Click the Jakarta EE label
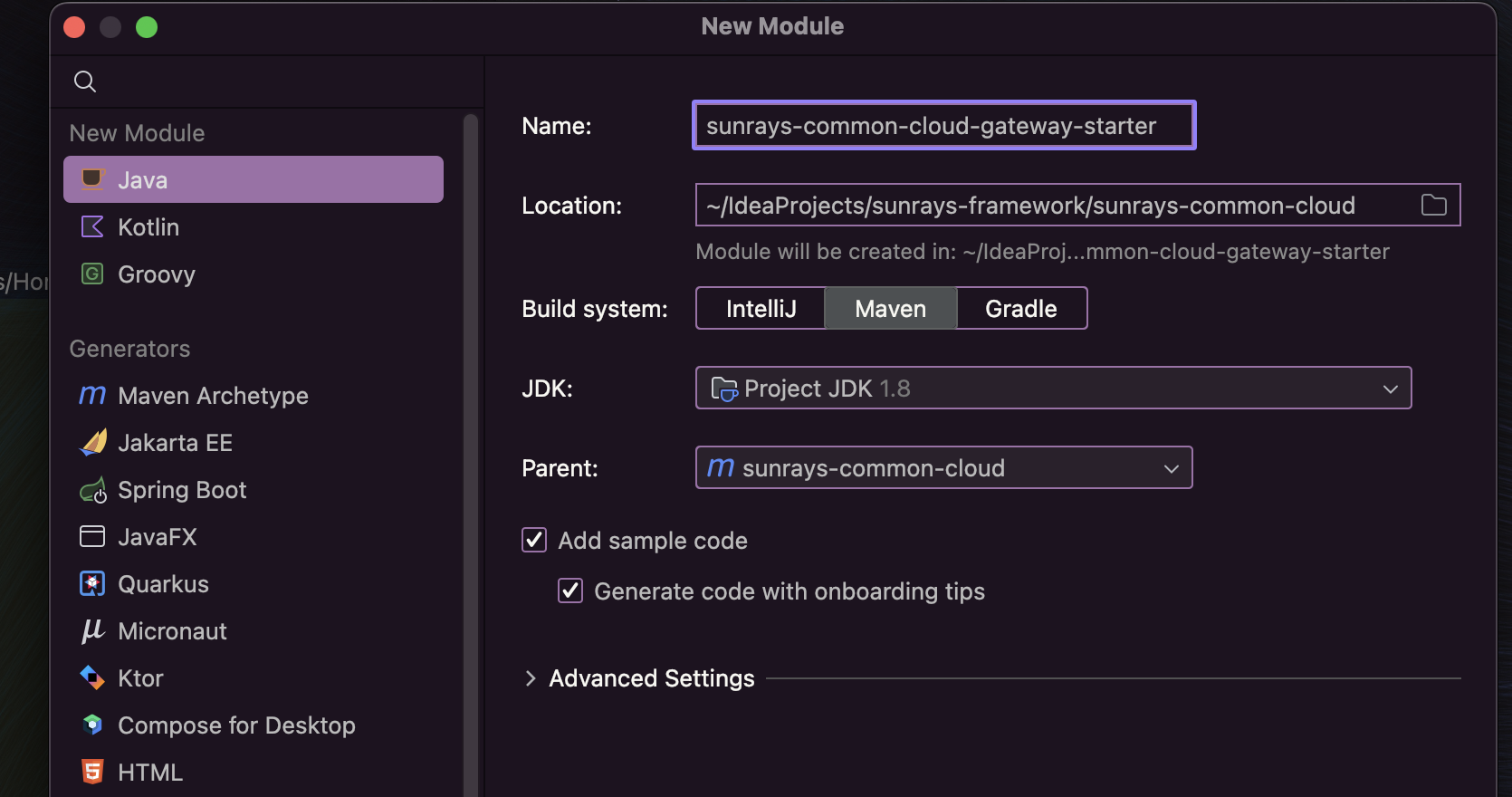 click(175, 443)
